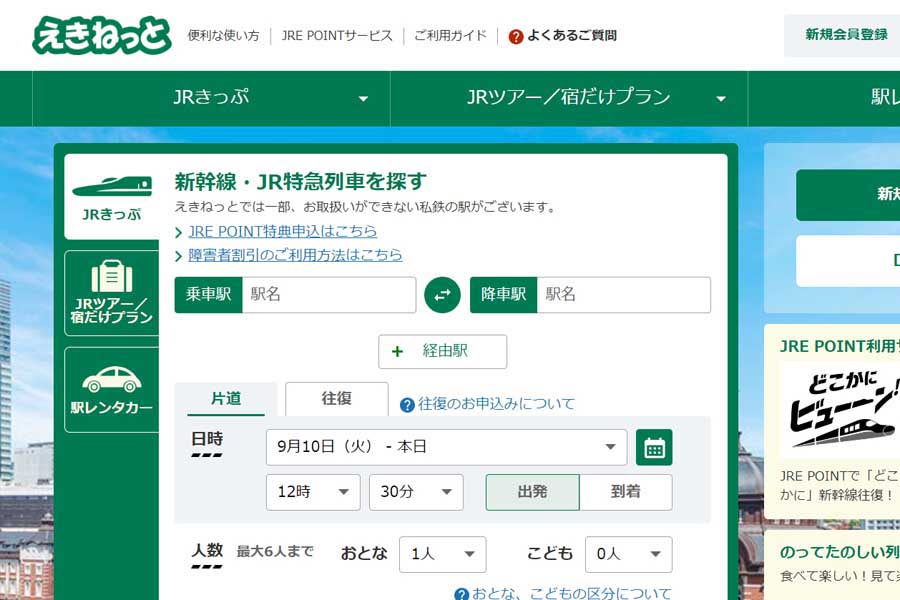The height and width of the screenshot is (600, 900).
Task: Open help icon for 往復のお申込みについて
Action: [x=405, y=401]
